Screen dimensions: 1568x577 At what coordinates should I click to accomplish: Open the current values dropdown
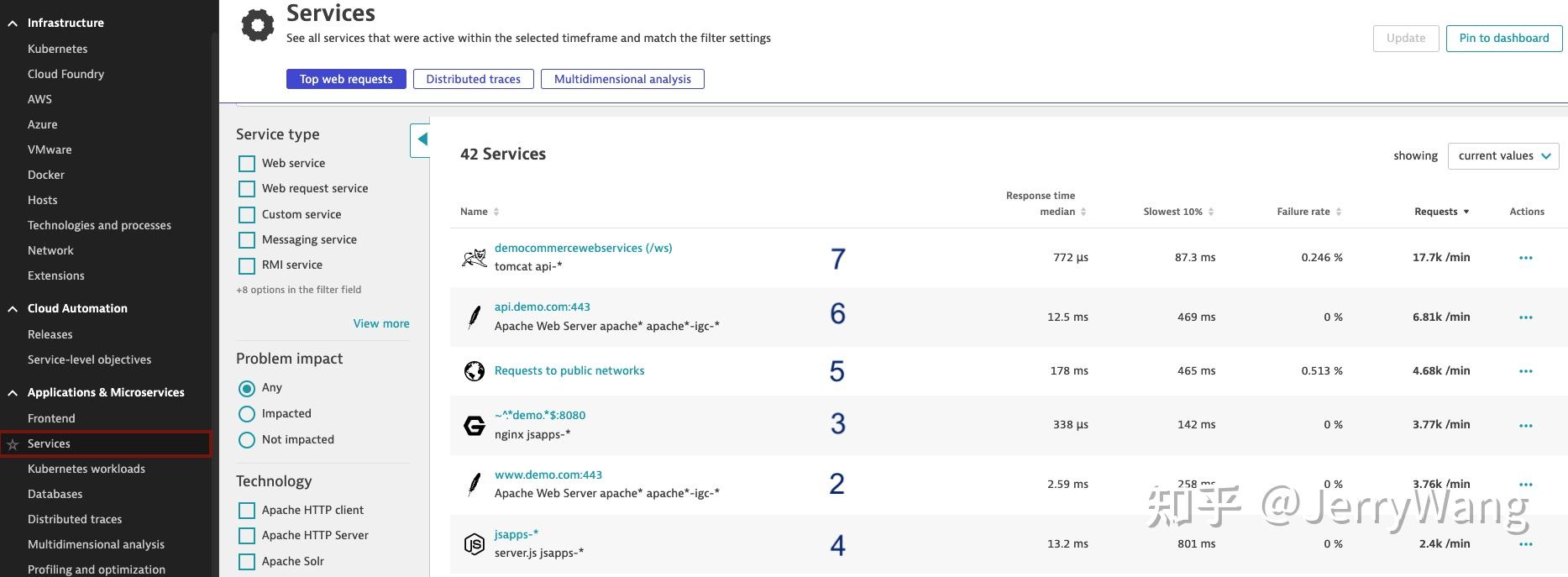tap(1502, 156)
